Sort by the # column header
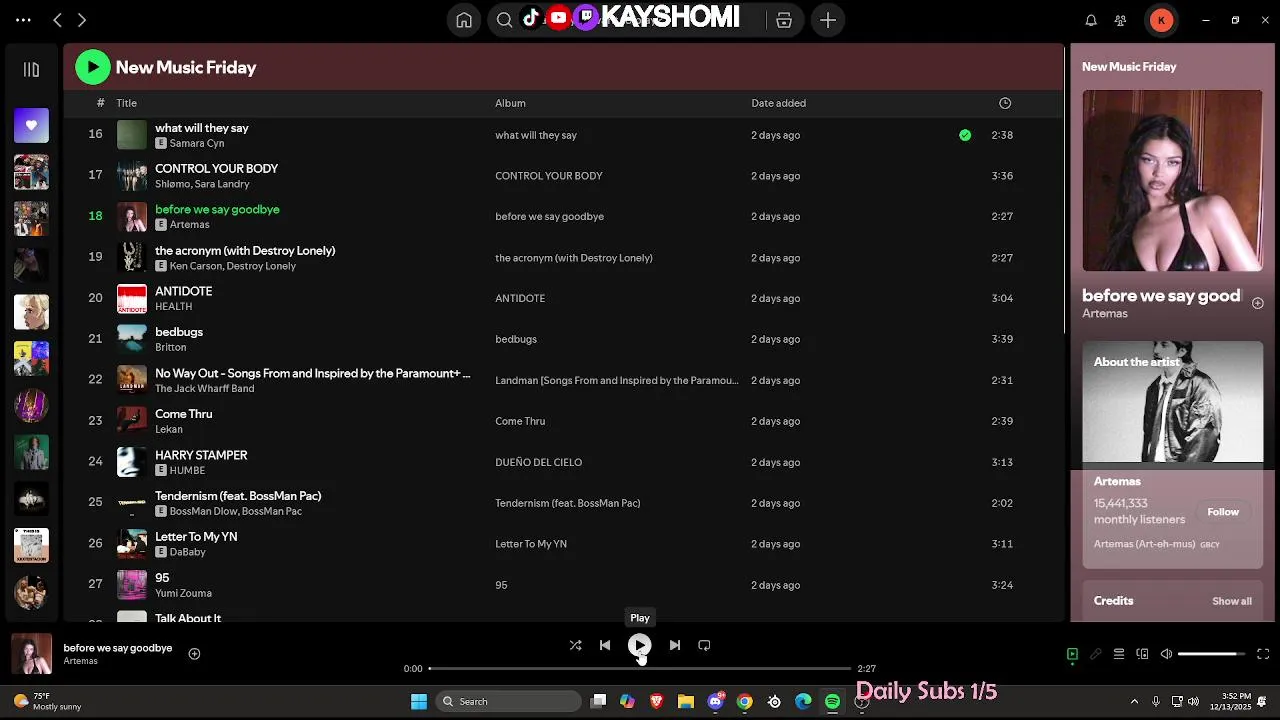Viewport: 1280px width, 720px height. pyautogui.click(x=100, y=103)
